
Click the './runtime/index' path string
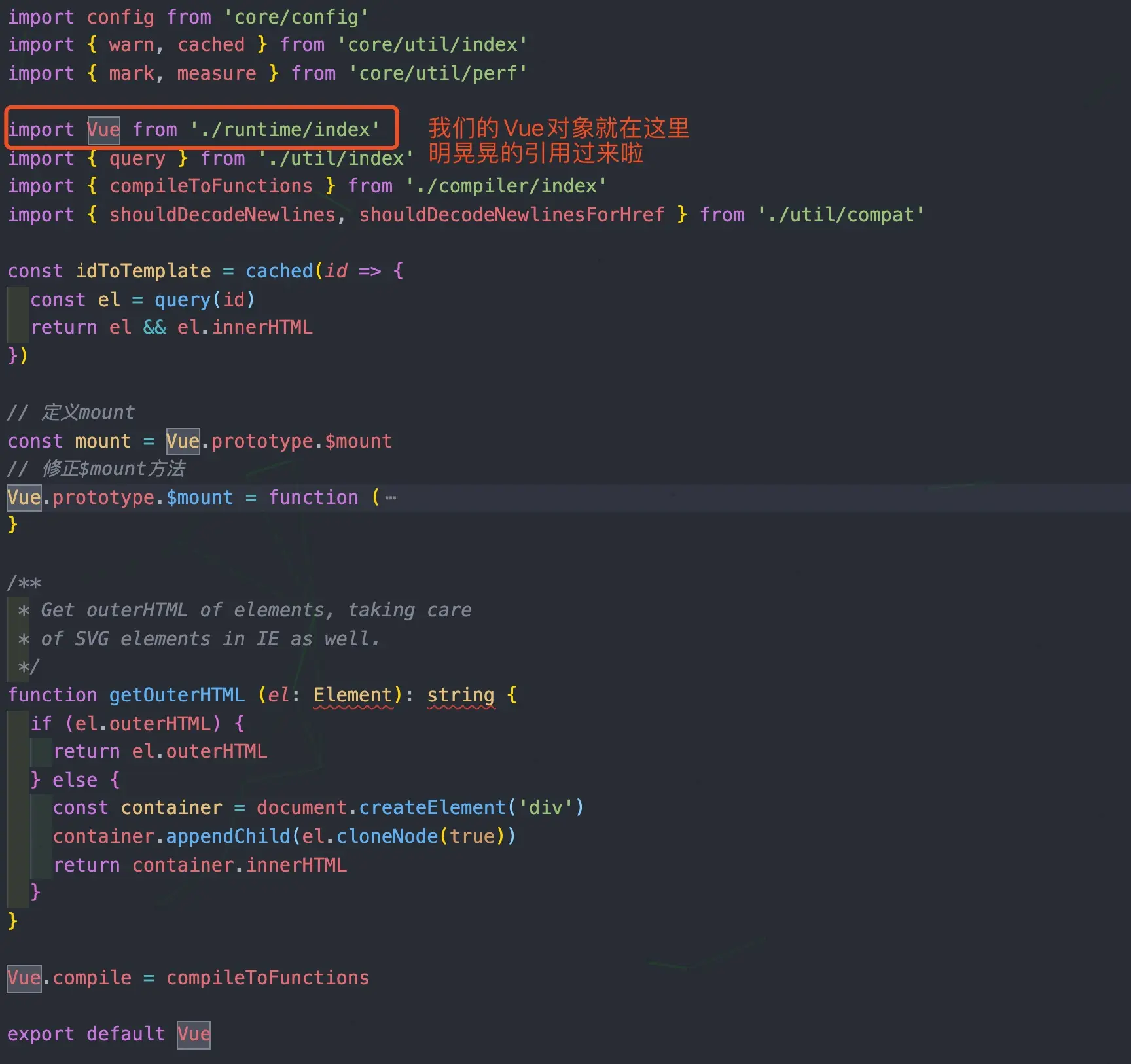coord(285,130)
